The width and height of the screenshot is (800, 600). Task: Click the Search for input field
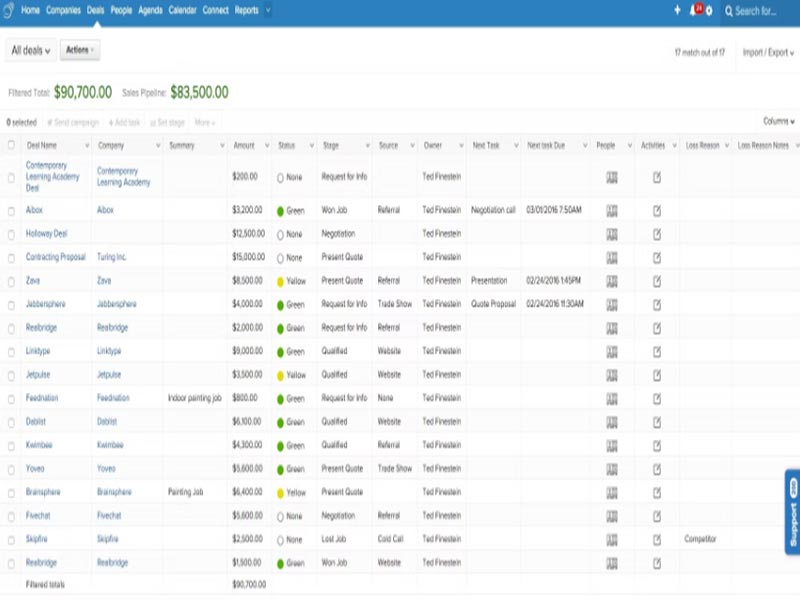[x=761, y=12]
